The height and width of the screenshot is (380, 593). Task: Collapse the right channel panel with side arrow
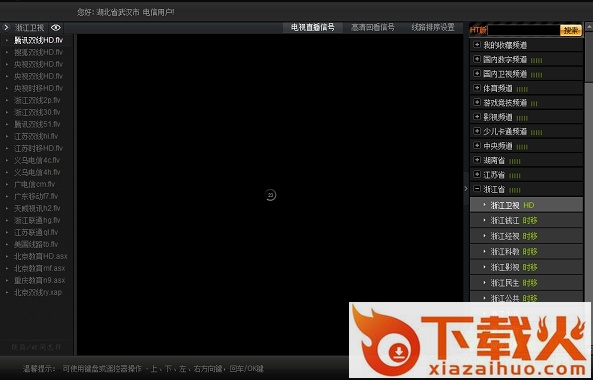466,188
